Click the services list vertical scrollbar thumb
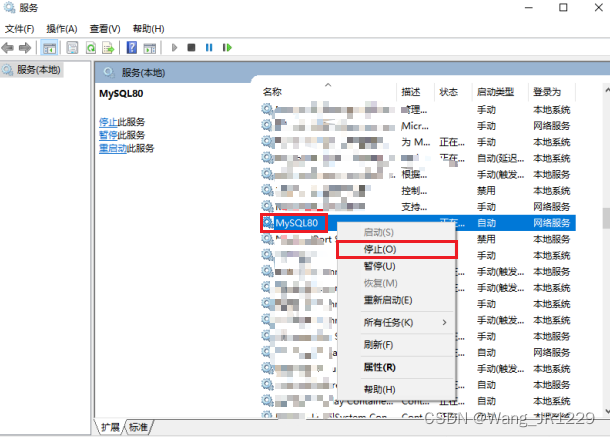610x437 pixels. tap(606, 218)
